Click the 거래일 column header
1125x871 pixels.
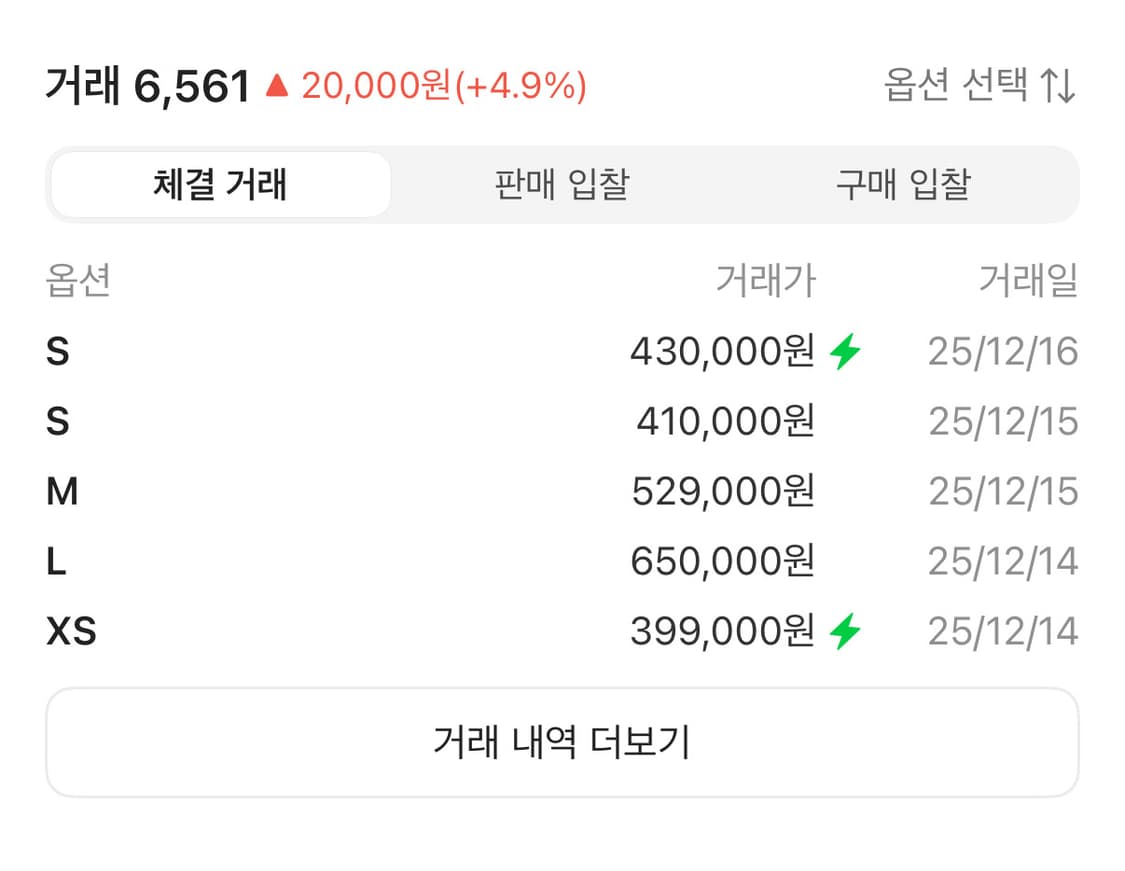[x=1028, y=281]
